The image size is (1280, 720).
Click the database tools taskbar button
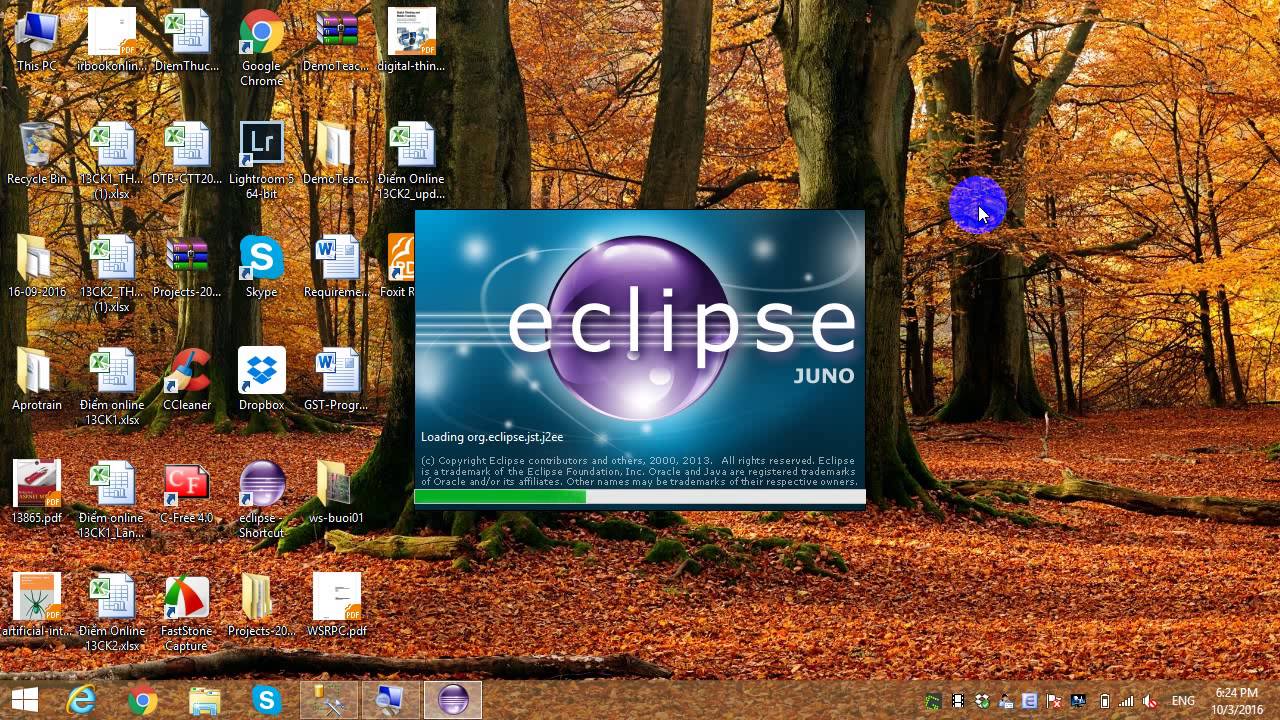point(328,700)
